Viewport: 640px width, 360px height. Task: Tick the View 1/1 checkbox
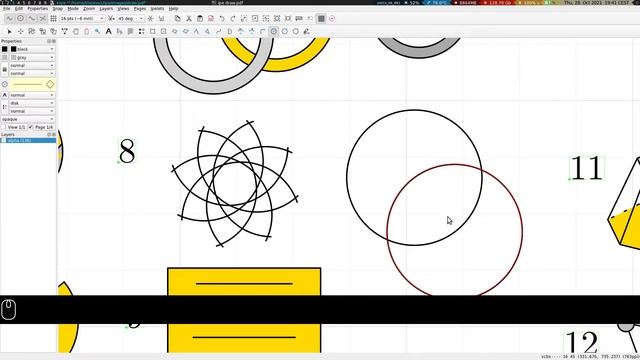click(3, 127)
